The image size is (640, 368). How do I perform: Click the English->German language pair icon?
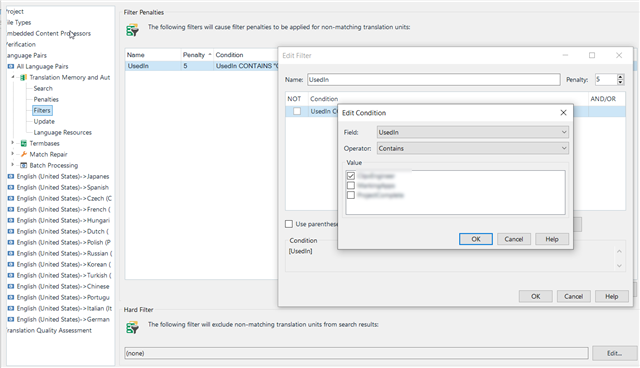click(x=11, y=319)
